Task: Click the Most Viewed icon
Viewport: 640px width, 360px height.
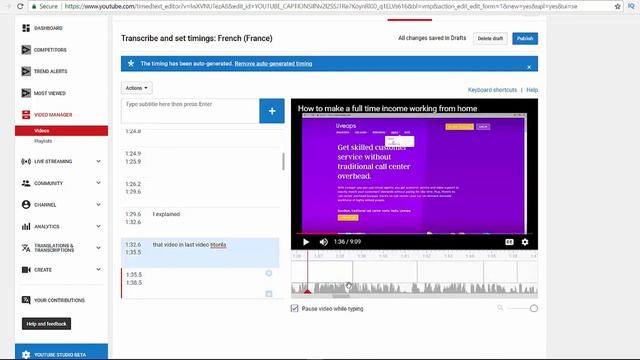Action: click(x=26, y=93)
